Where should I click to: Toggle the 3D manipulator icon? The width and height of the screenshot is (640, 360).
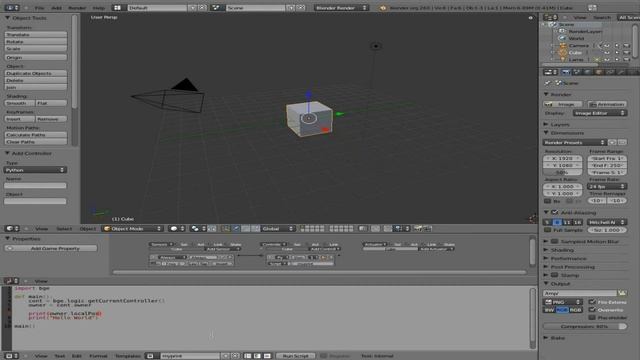coord(226,229)
